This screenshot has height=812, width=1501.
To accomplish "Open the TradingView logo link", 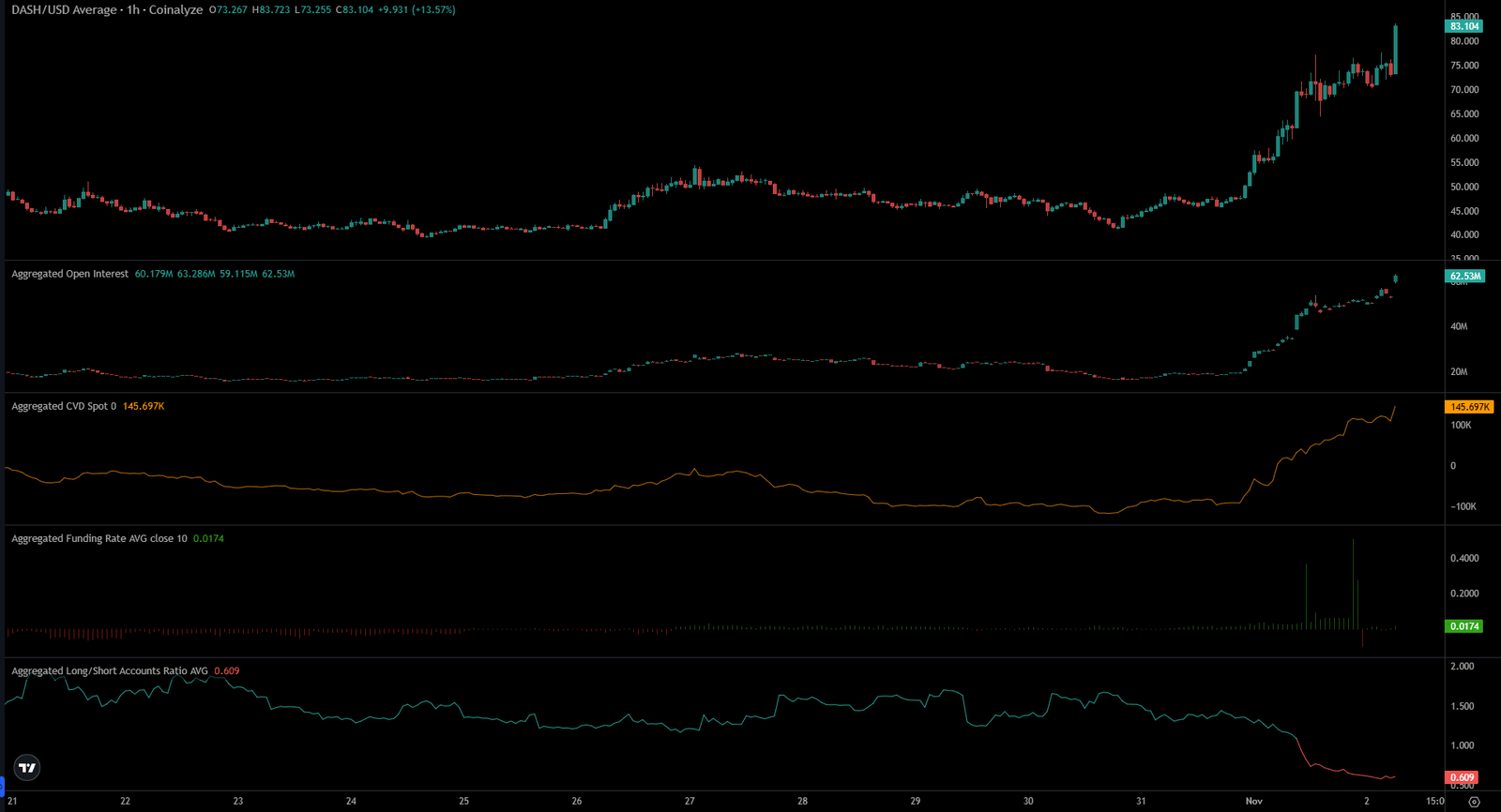I will [27, 768].
